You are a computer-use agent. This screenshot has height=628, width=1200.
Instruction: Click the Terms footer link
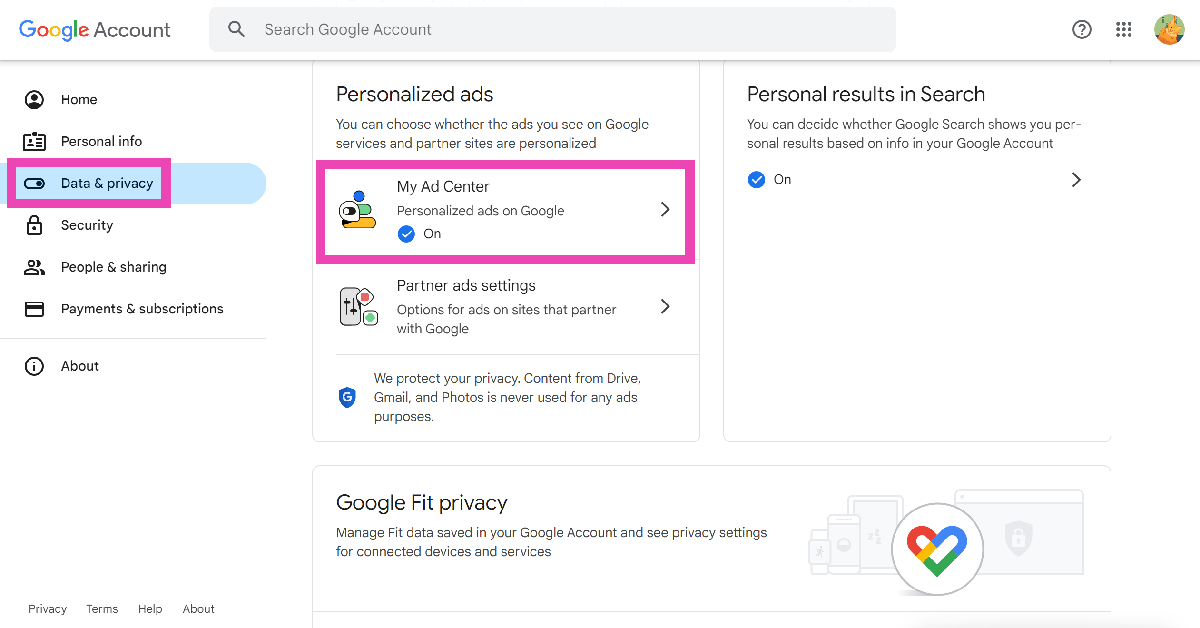pyautogui.click(x=102, y=609)
